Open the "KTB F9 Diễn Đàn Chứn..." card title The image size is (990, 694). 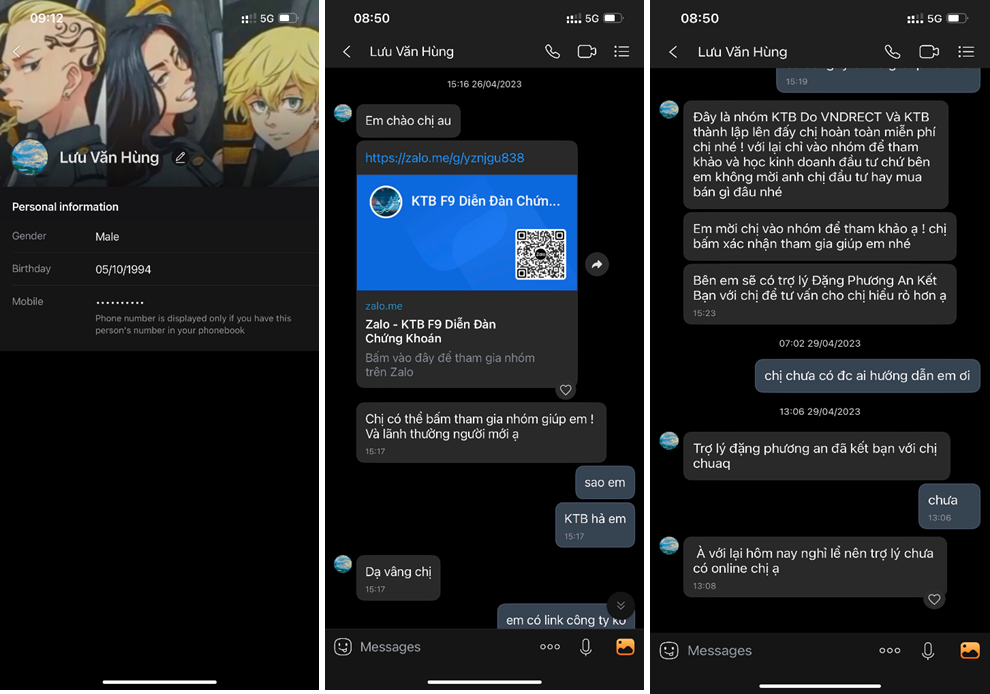[486, 201]
